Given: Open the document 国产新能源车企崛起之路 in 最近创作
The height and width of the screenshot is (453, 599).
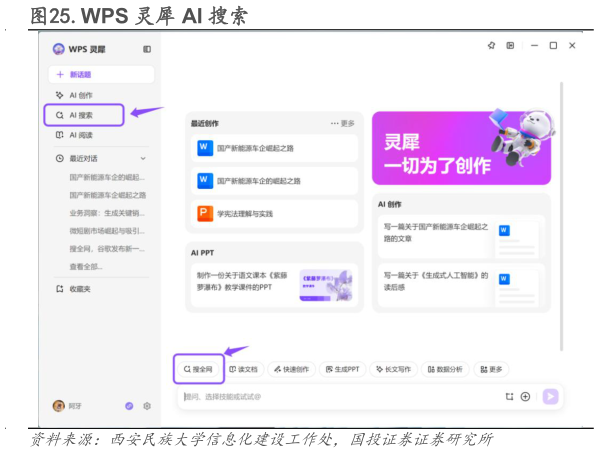Looking at the screenshot, I should (x=274, y=148).
